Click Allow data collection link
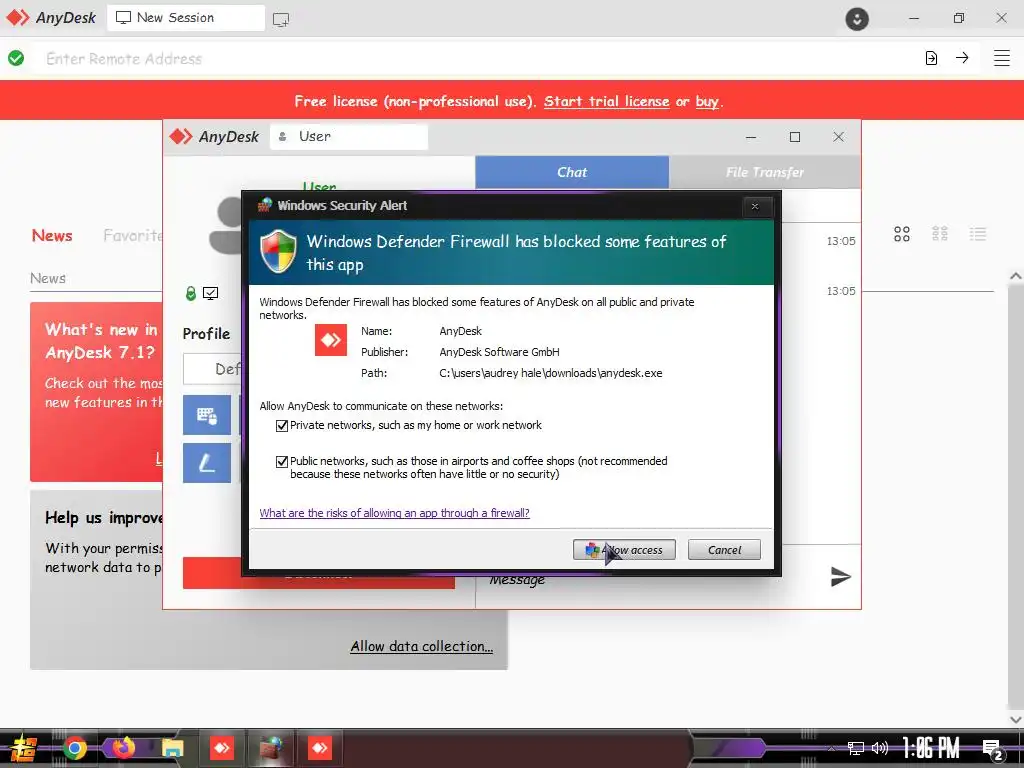 point(421,647)
